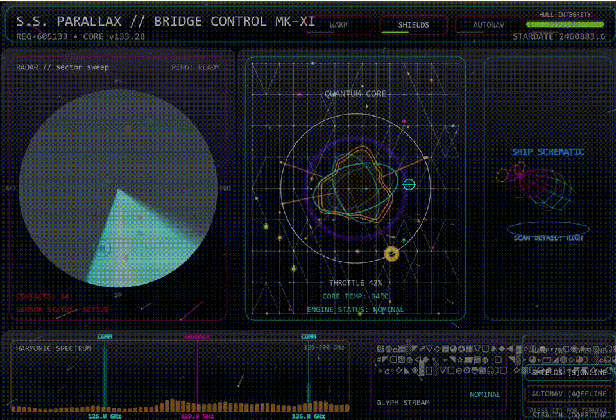Image resolution: width=616 pixels, height=420 pixels.
Task: Select the yellow ringed planet on the orbit
Action: point(391,254)
